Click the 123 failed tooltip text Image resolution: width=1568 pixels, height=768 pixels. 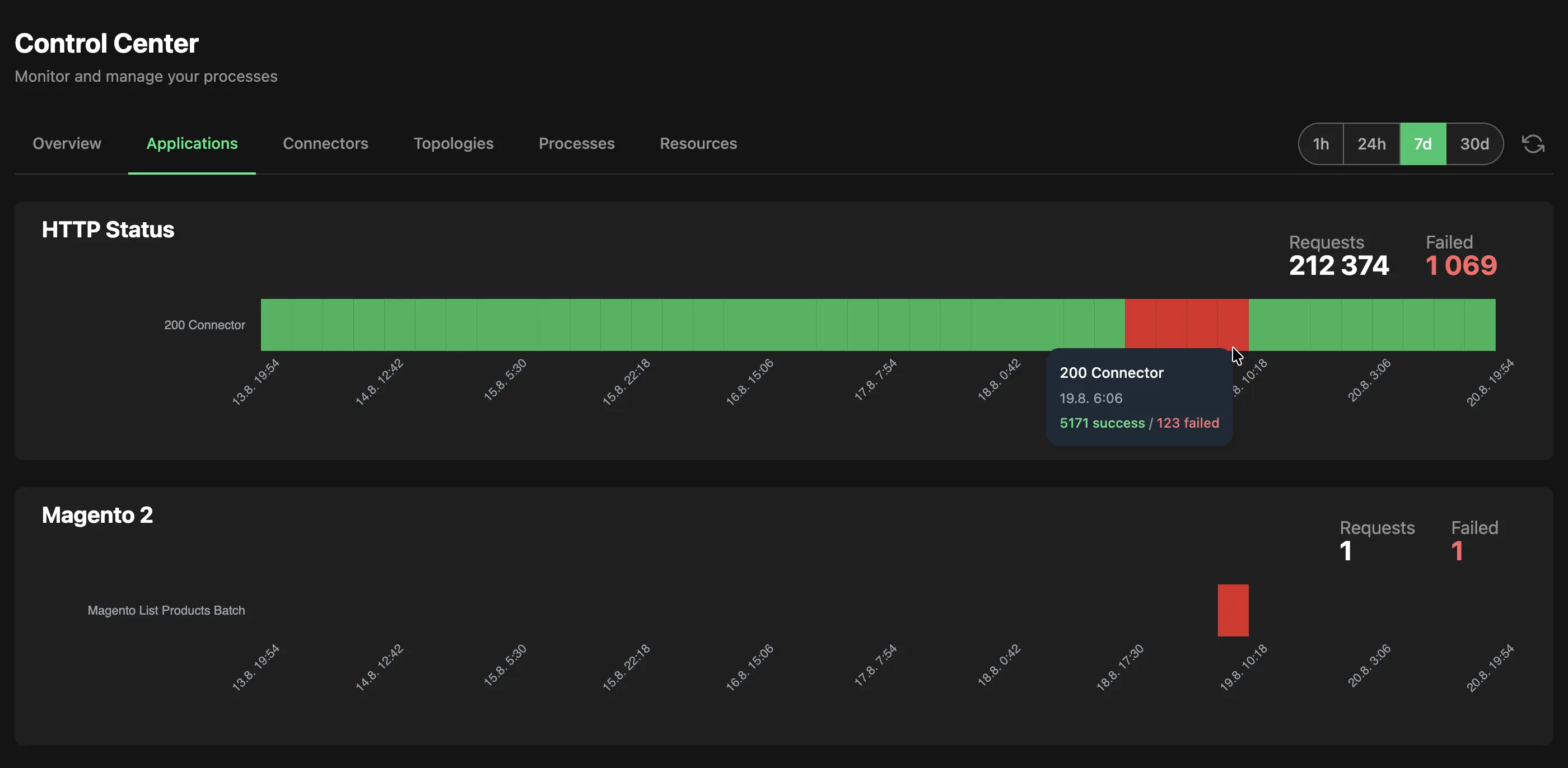coord(1188,423)
